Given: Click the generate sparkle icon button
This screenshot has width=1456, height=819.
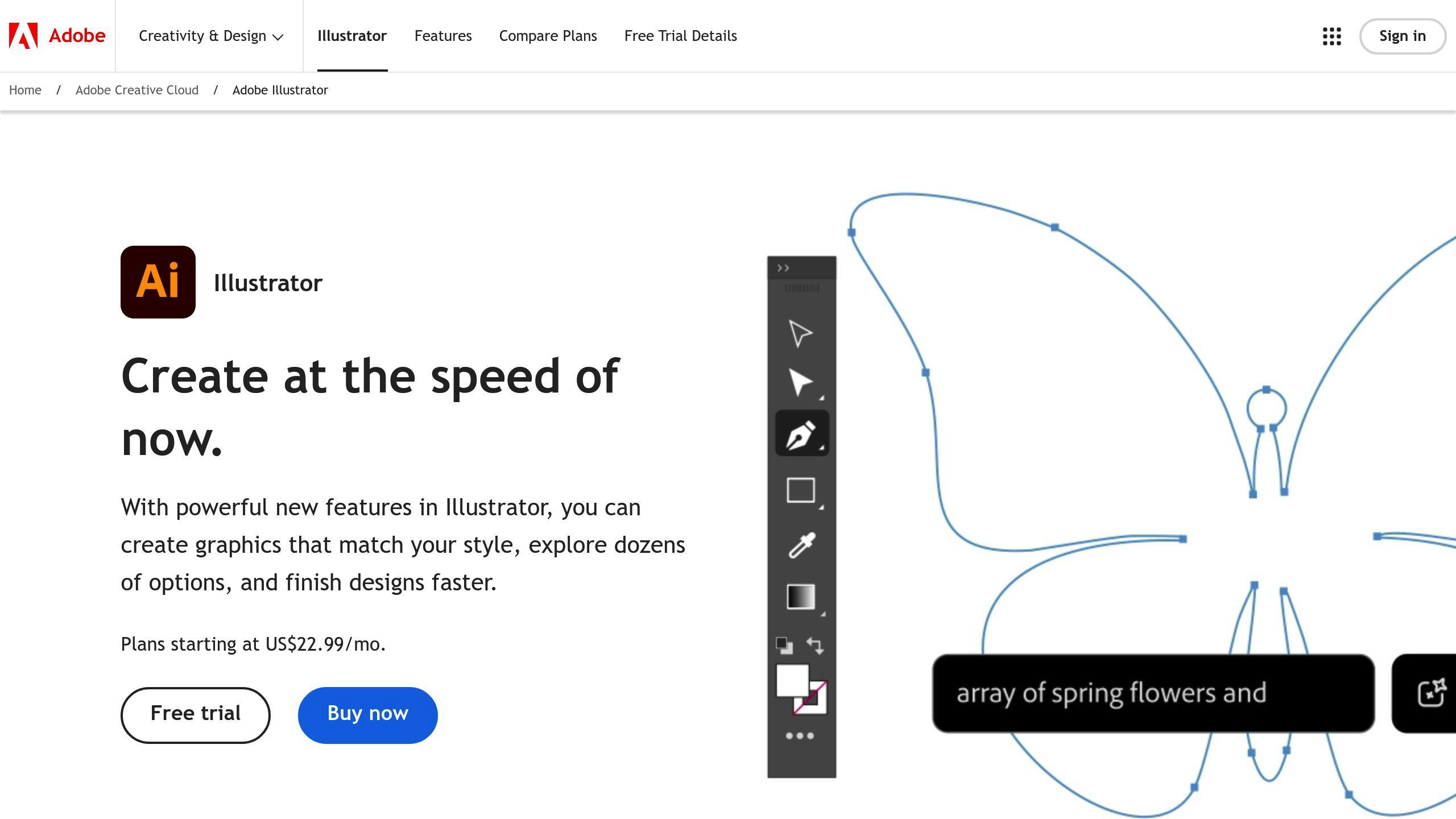Looking at the screenshot, I should click(x=1430, y=693).
